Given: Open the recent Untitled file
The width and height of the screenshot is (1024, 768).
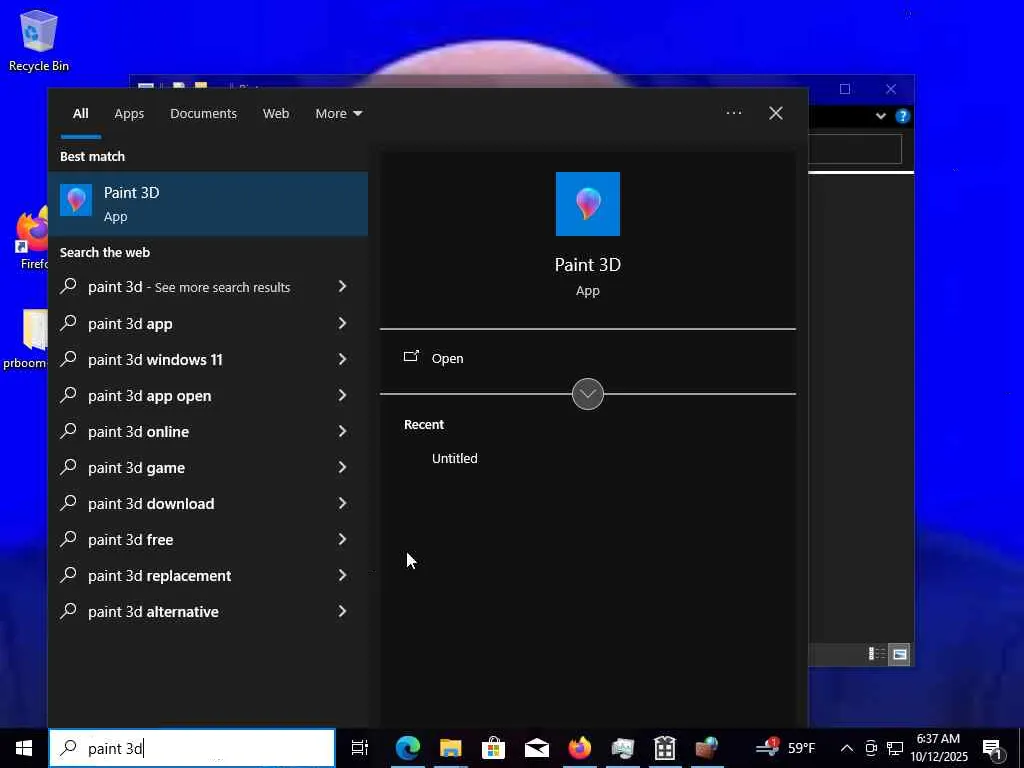Looking at the screenshot, I should click(455, 458).
